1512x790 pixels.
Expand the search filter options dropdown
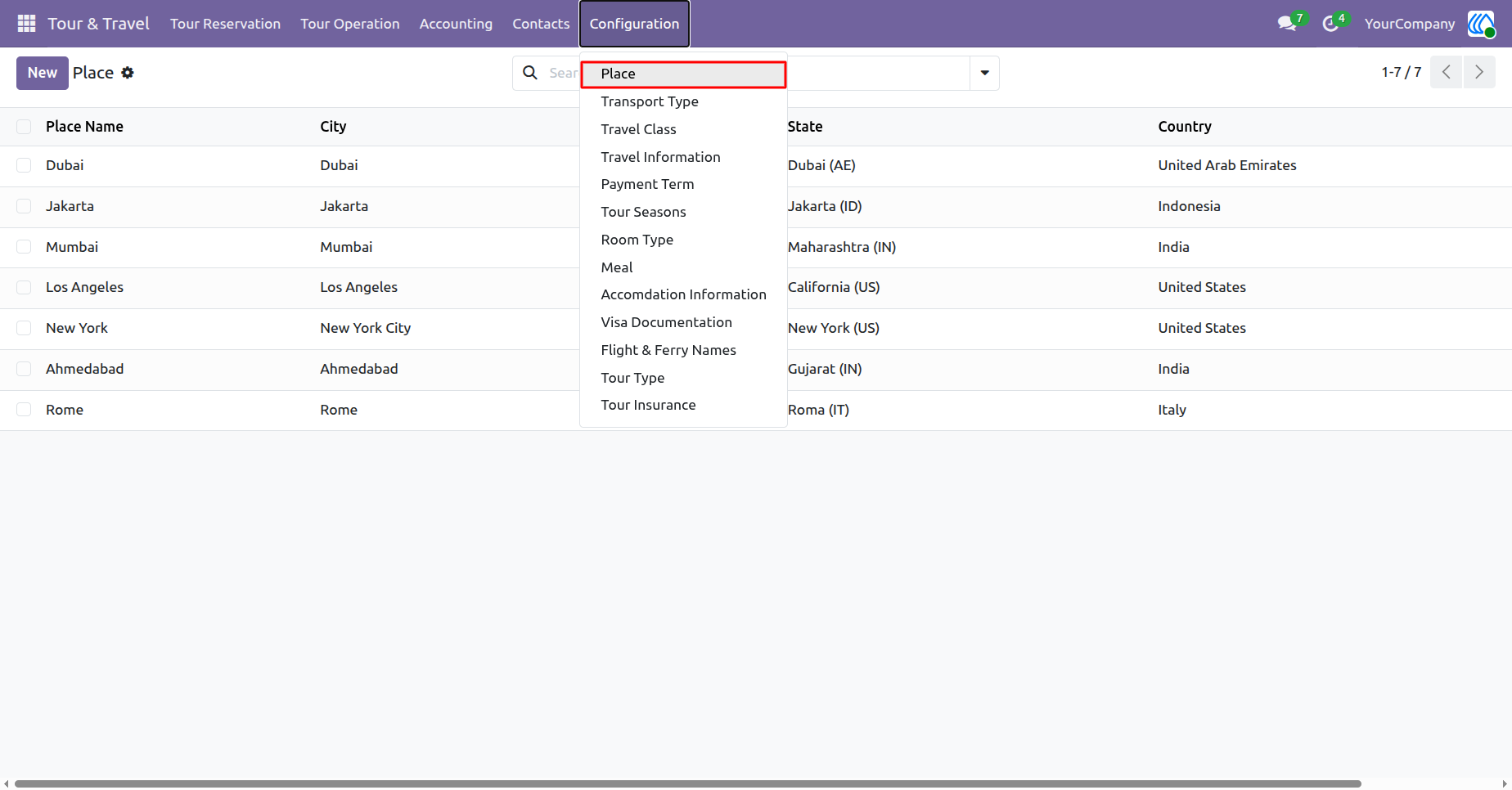(x=984, y=73)
